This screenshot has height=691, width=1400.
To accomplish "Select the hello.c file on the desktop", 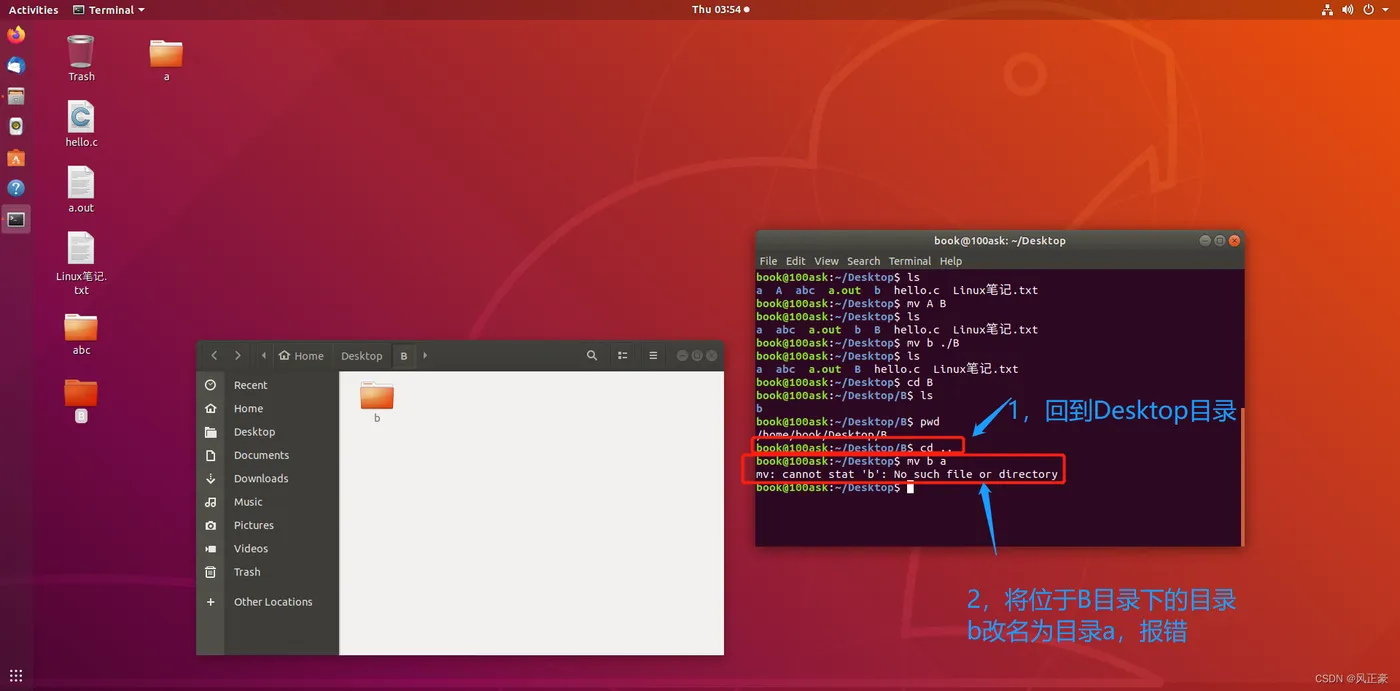I will click(x=81, y=123).
